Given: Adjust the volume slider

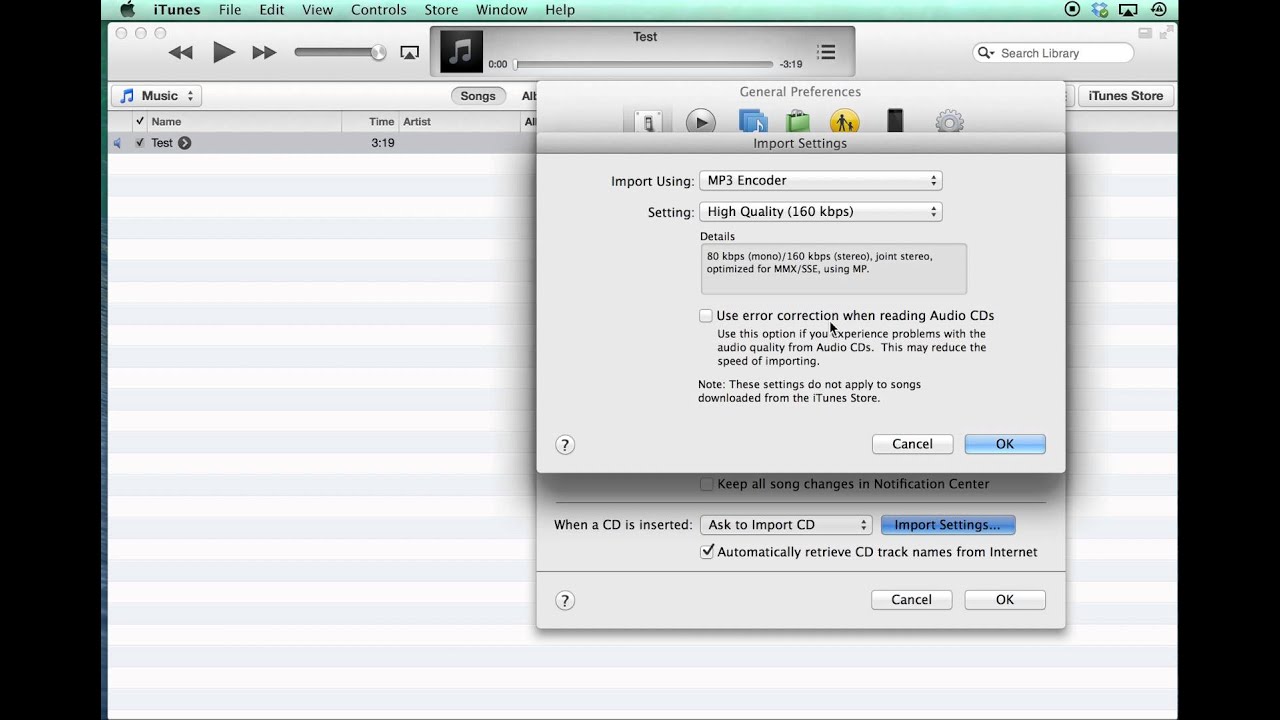Looking at the screenshot, I should (340, 52).
